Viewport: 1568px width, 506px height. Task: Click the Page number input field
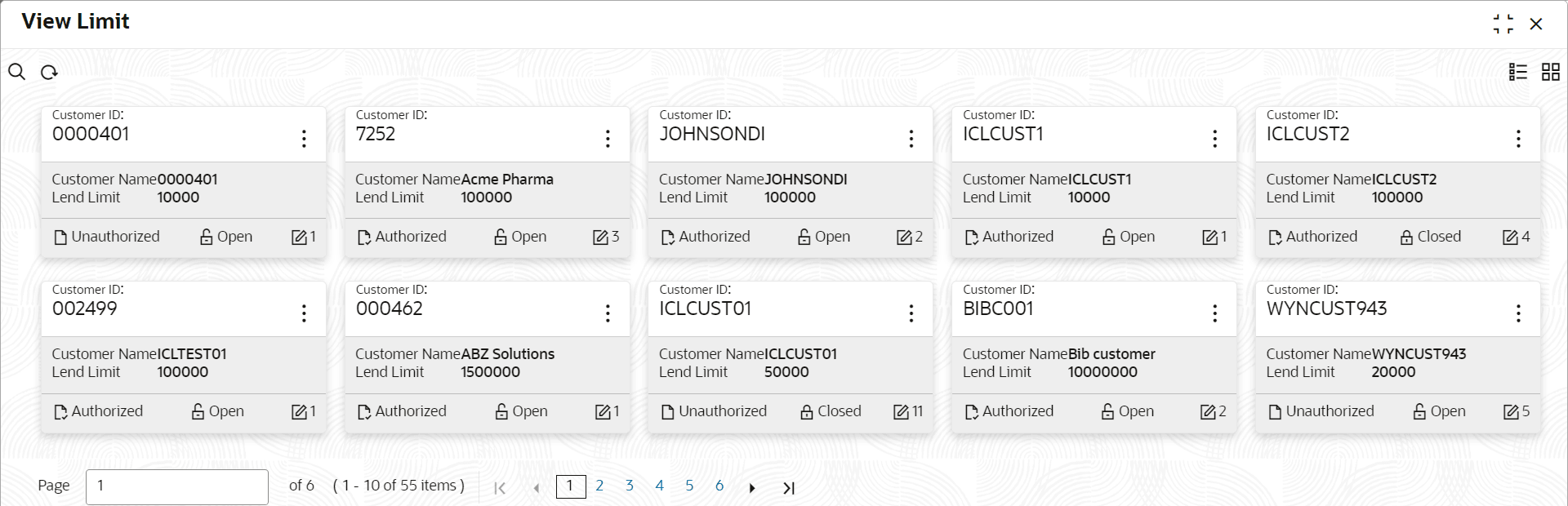click(x=177, y=486)
